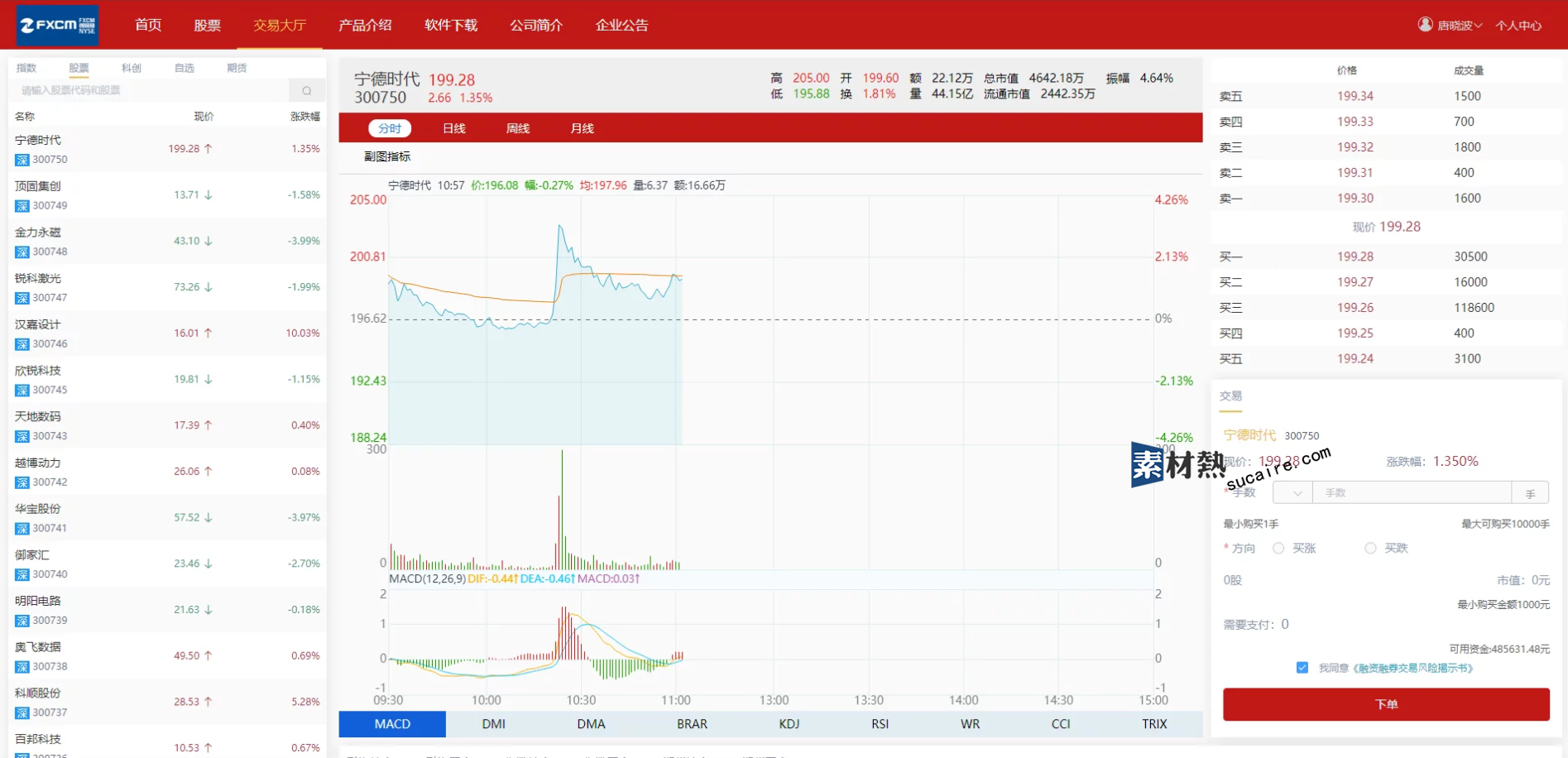Open 公司简介 in top navigation

(536, 25)
